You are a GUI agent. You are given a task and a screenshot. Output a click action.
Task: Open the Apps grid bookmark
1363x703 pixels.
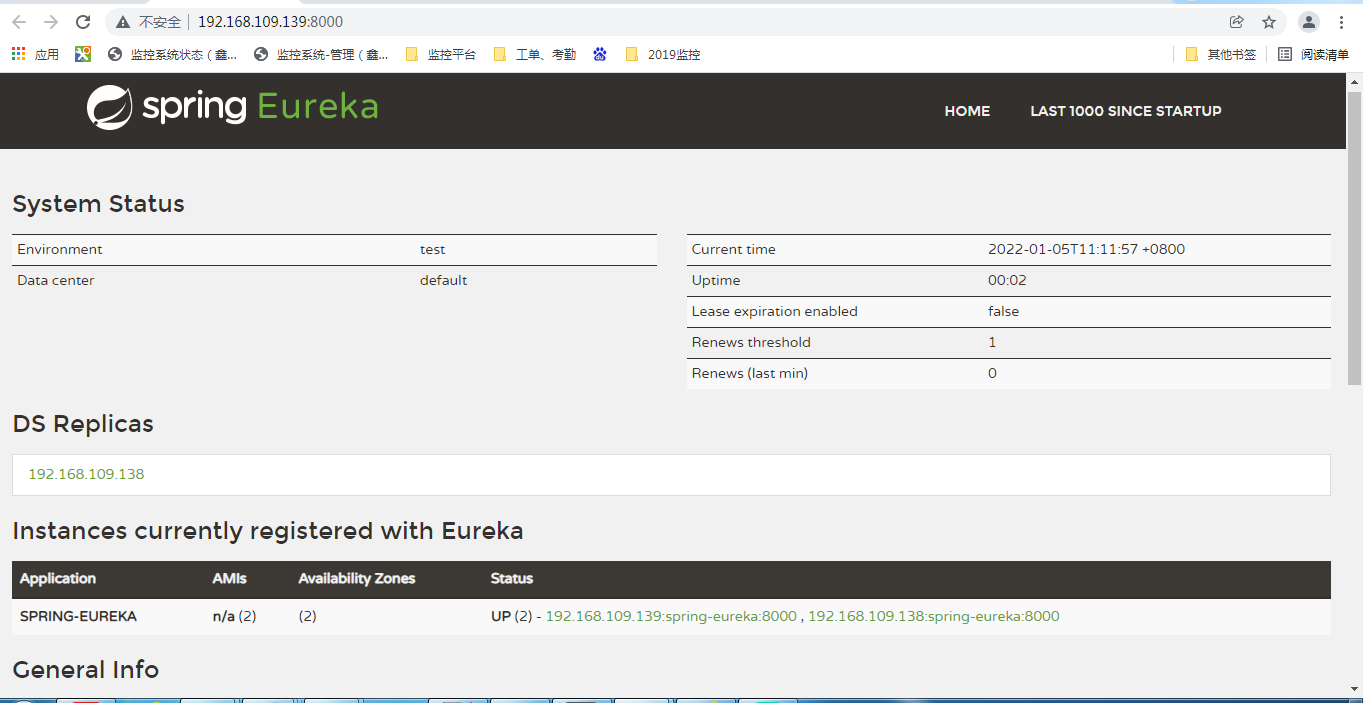35,54
